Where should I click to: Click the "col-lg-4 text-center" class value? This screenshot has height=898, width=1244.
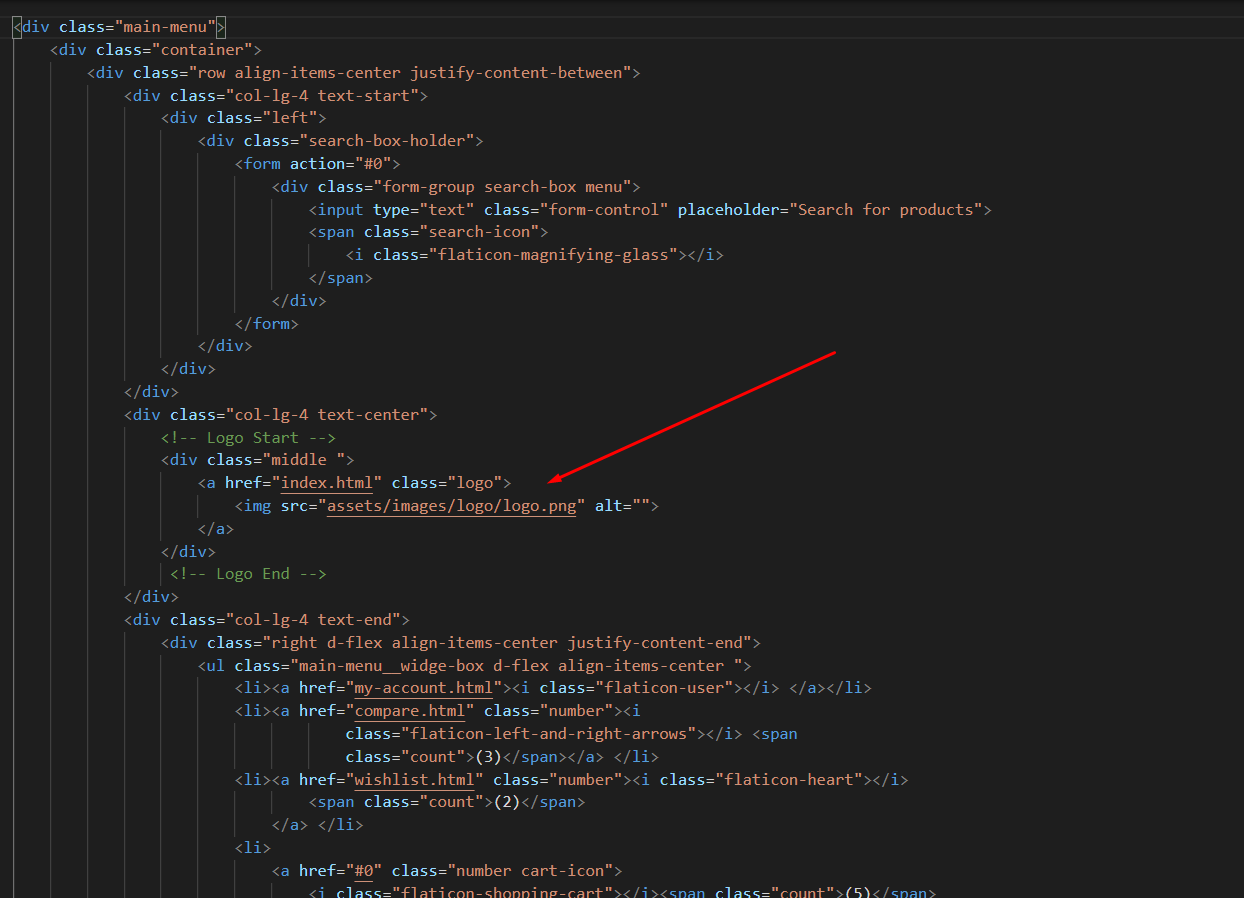(x=327, y=415)
